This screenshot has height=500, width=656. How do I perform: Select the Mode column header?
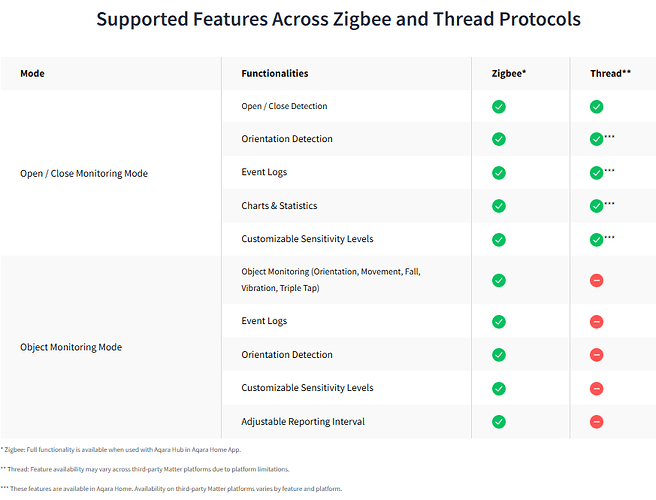[32, 74]
